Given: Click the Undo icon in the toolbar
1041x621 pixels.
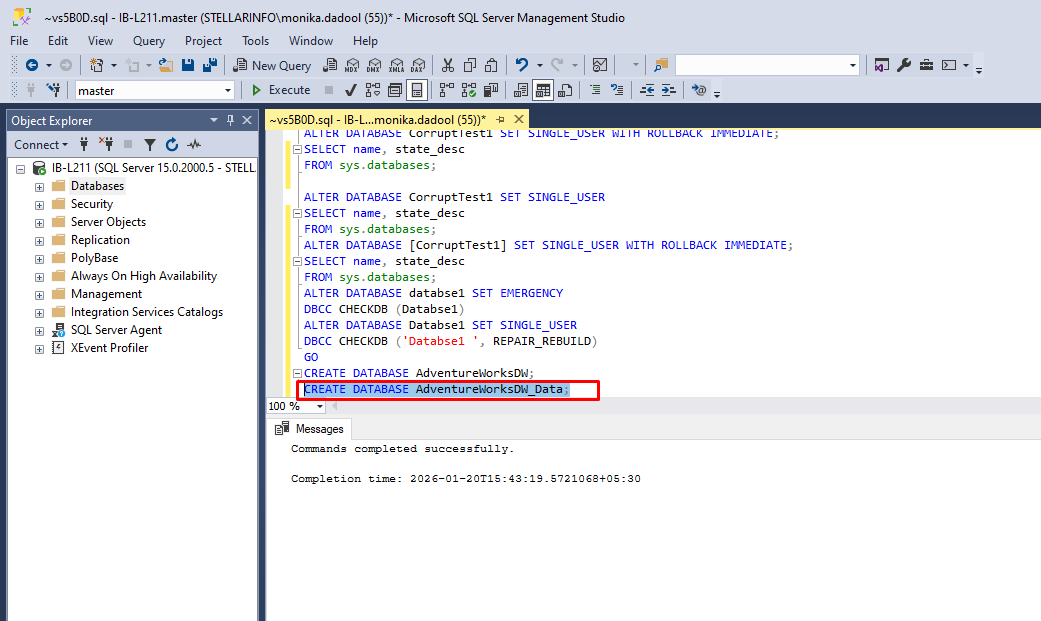Looking at the screenshot, I should click(521, 64).
